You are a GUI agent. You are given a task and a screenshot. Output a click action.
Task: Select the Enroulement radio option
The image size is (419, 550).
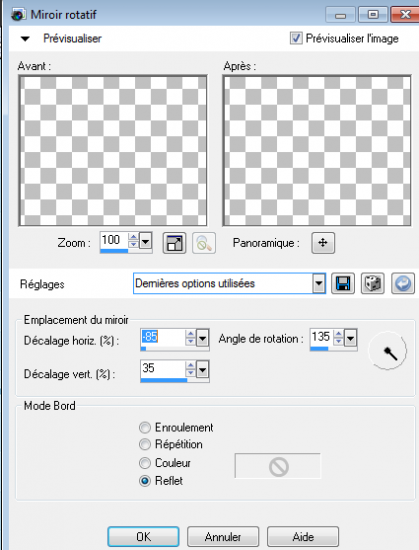(145, 428)
